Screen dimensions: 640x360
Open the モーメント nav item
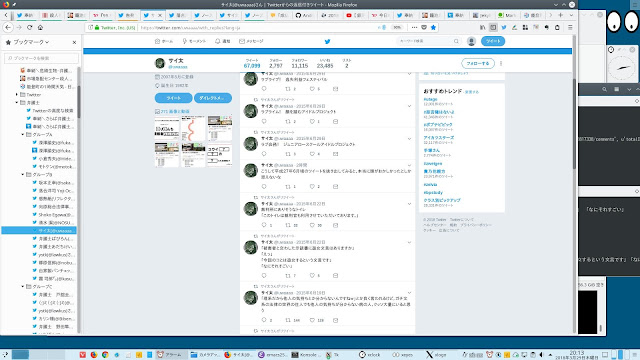[x=194, y=41]
